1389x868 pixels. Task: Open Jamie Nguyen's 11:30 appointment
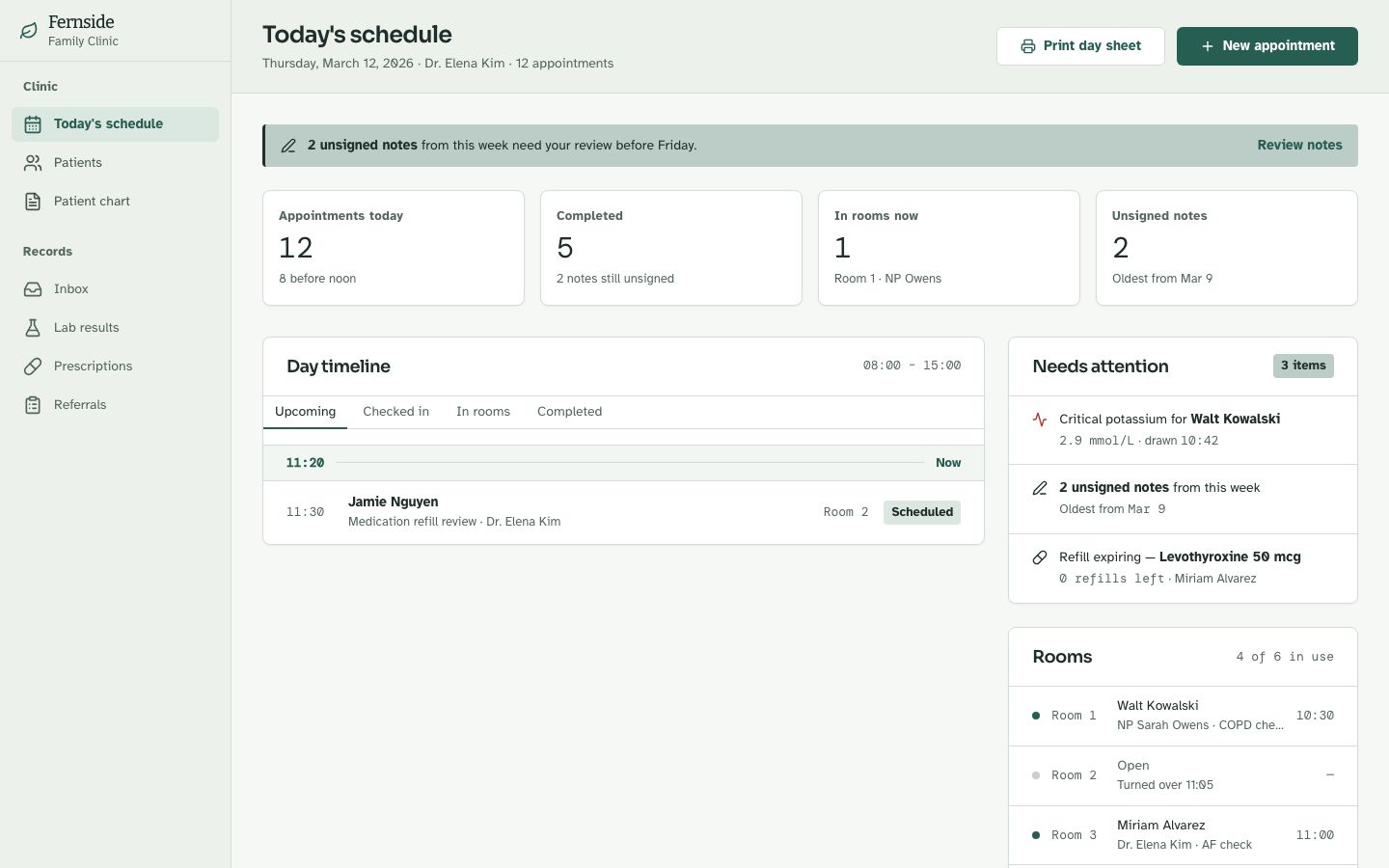point(623,512)
